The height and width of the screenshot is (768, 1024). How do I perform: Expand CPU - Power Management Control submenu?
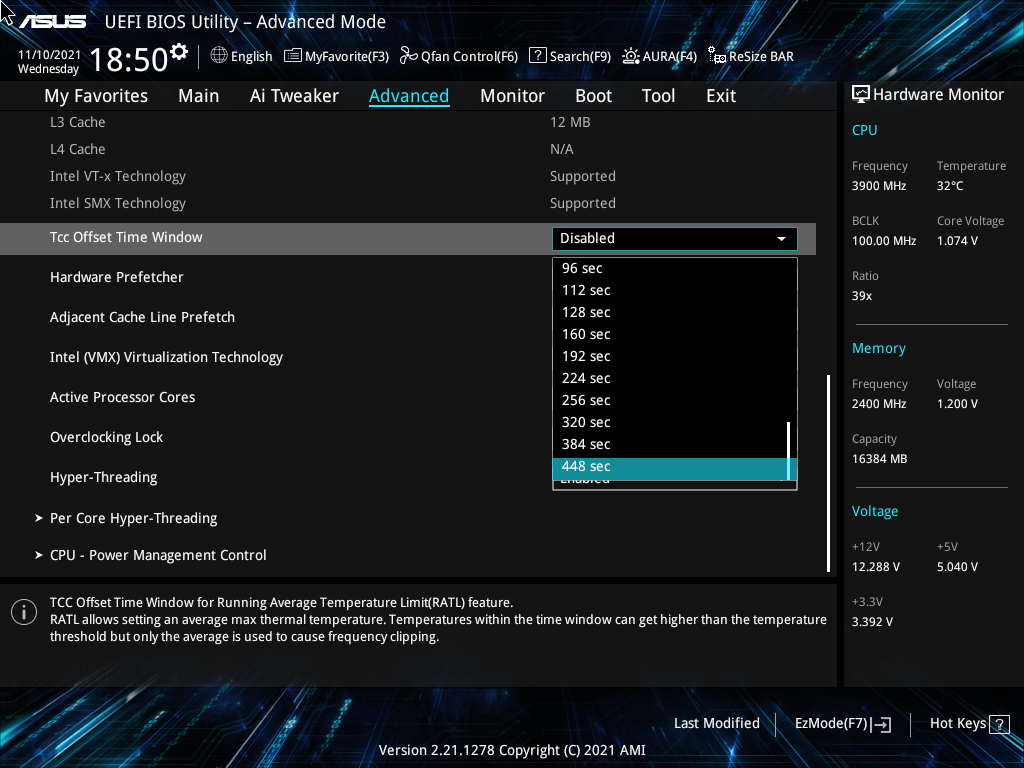tap(150, 556)
